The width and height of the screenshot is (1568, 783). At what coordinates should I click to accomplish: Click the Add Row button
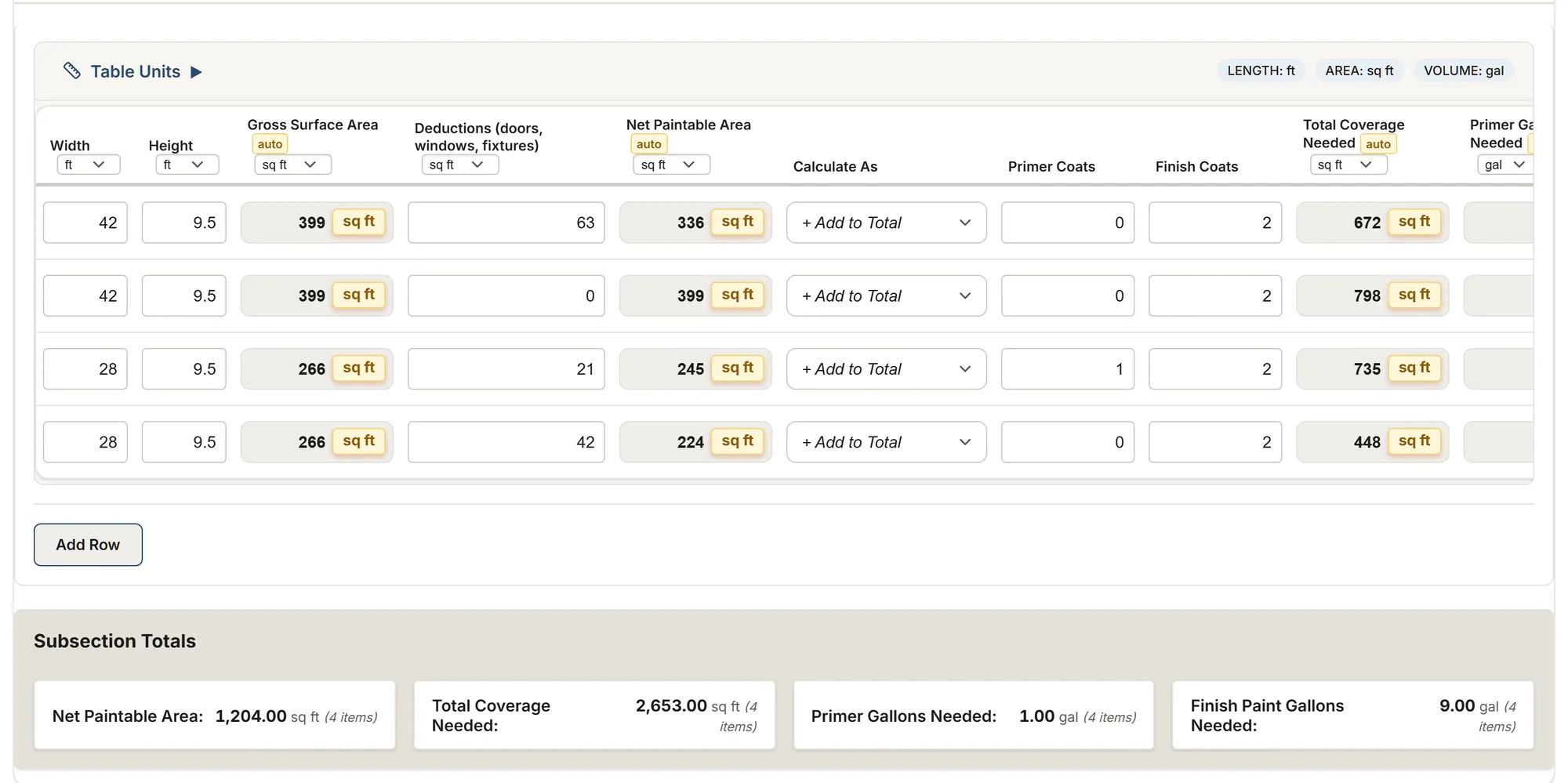[x=88, y=545]
